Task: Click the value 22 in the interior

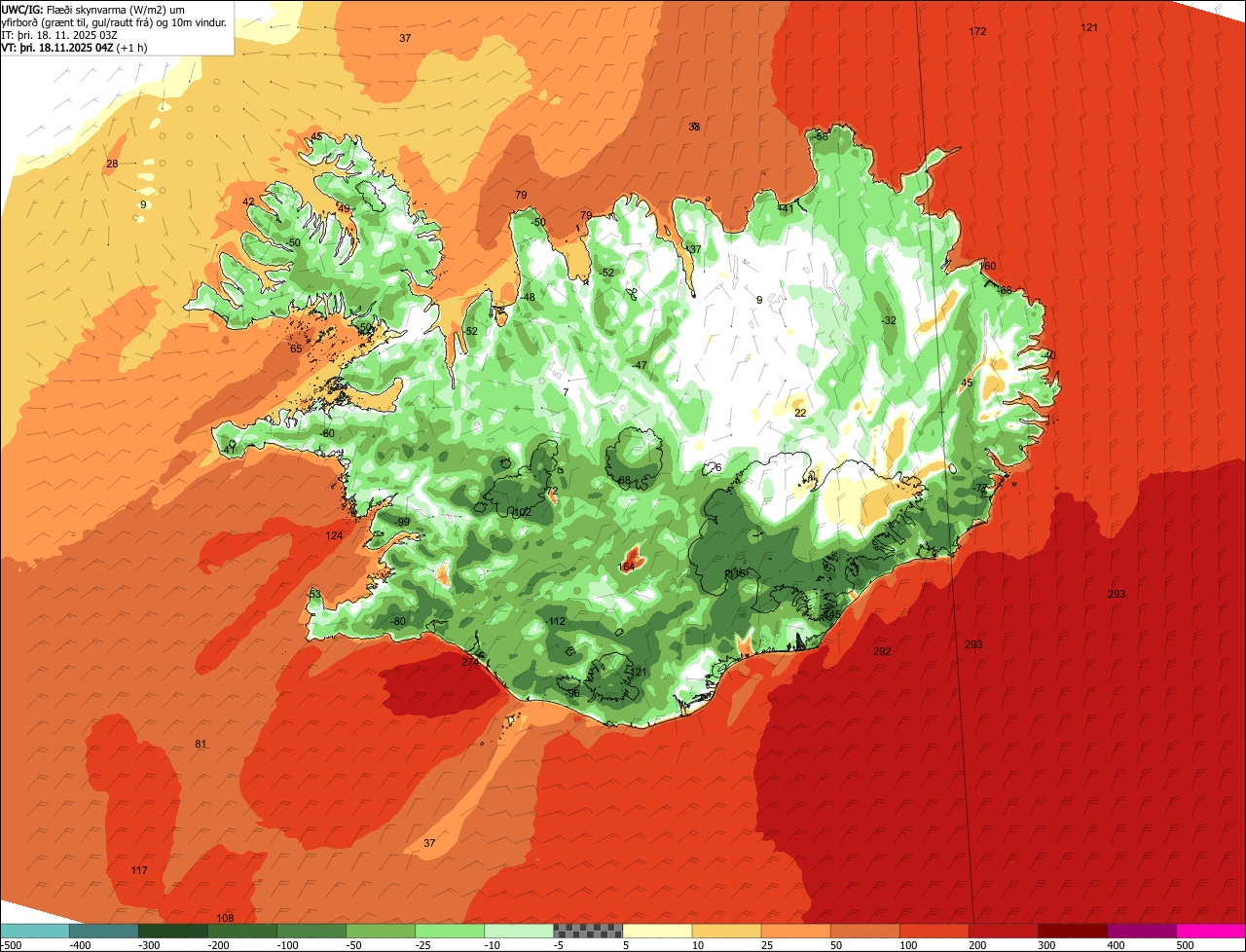Action: 800,413
